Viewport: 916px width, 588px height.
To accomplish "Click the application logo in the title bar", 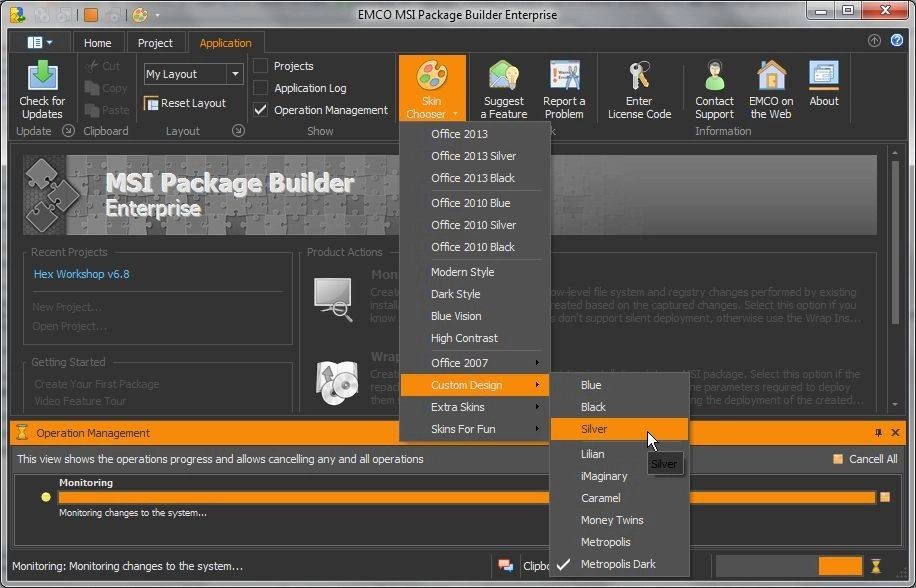I will click(18, 15).
